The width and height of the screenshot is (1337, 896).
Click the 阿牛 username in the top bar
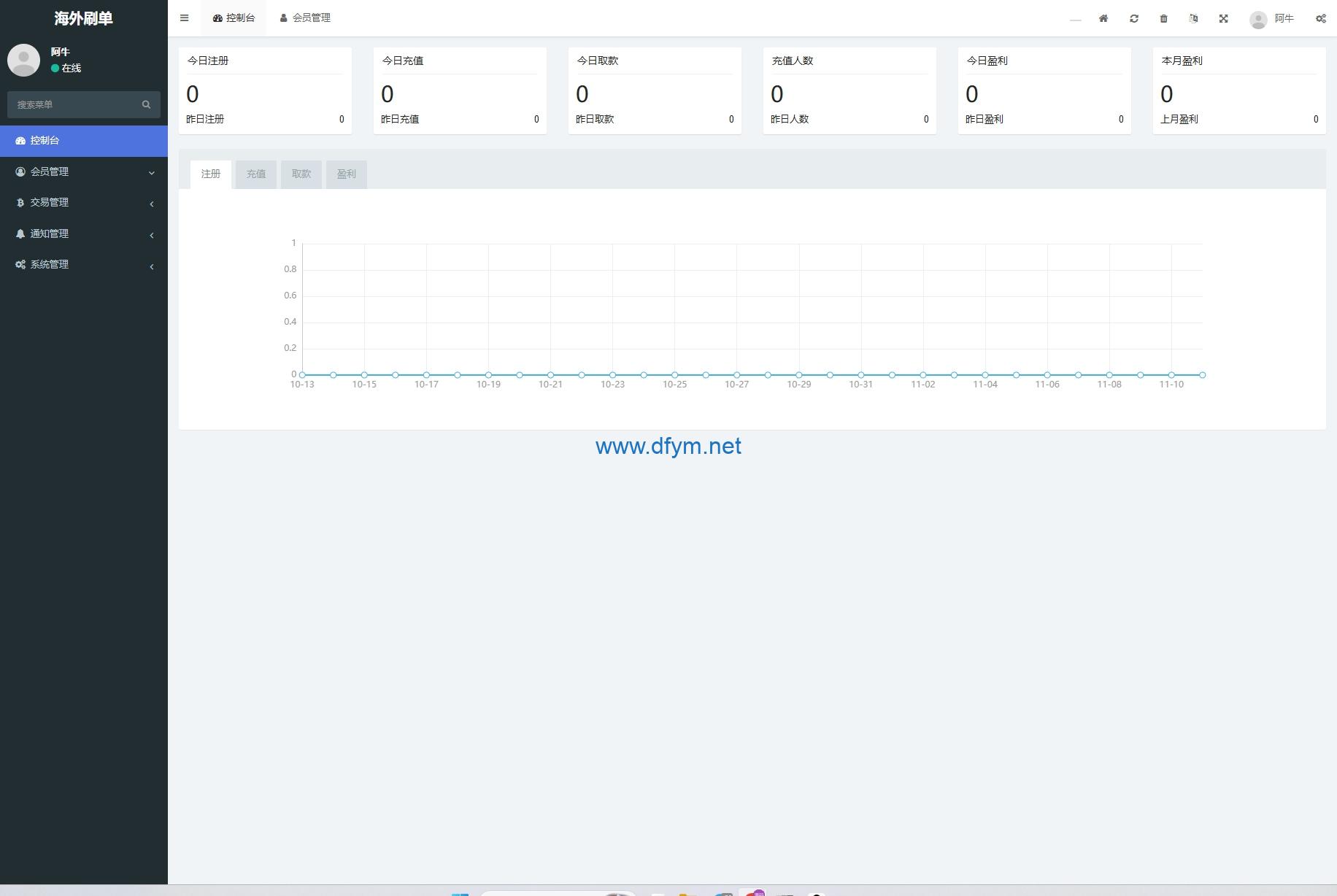(1284, 19)
